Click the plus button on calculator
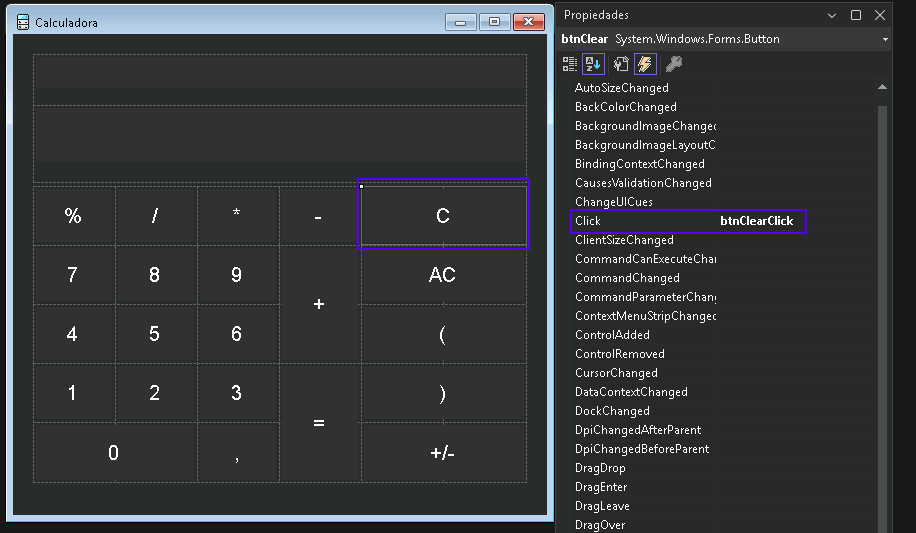This screenshot has width=916, height=533. (319, 304)
